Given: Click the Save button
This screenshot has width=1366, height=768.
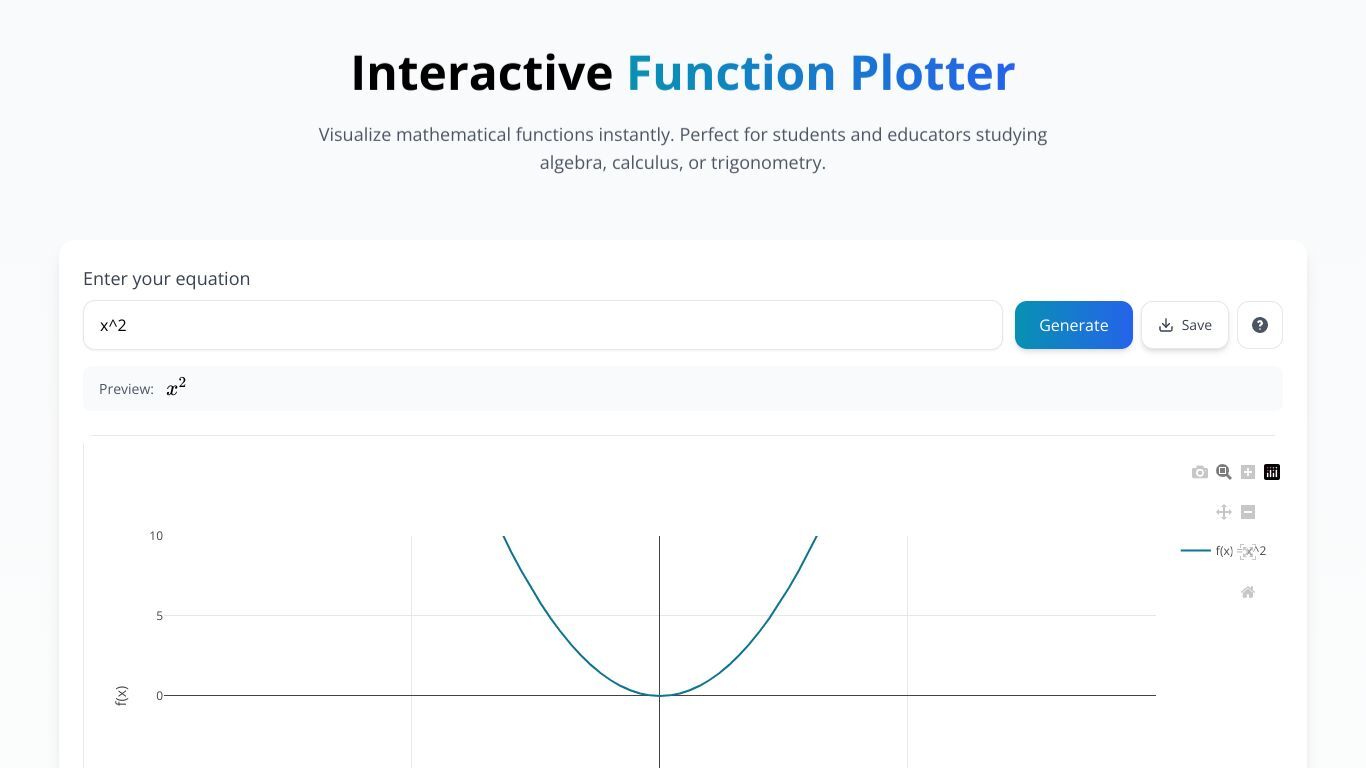Looking at the screenshot, I should click(1185, 325).
